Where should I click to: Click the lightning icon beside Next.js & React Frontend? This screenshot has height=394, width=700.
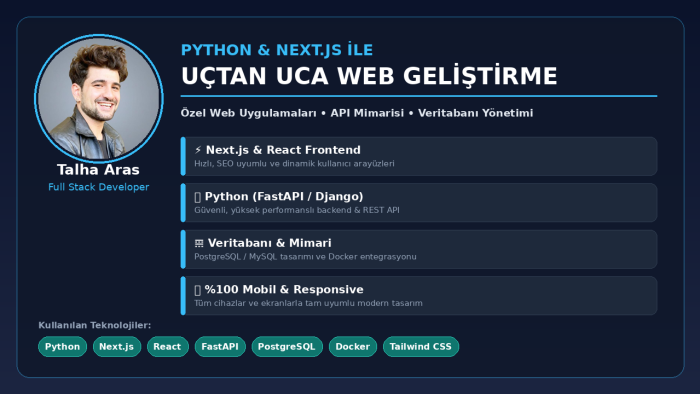coord(198,150)
